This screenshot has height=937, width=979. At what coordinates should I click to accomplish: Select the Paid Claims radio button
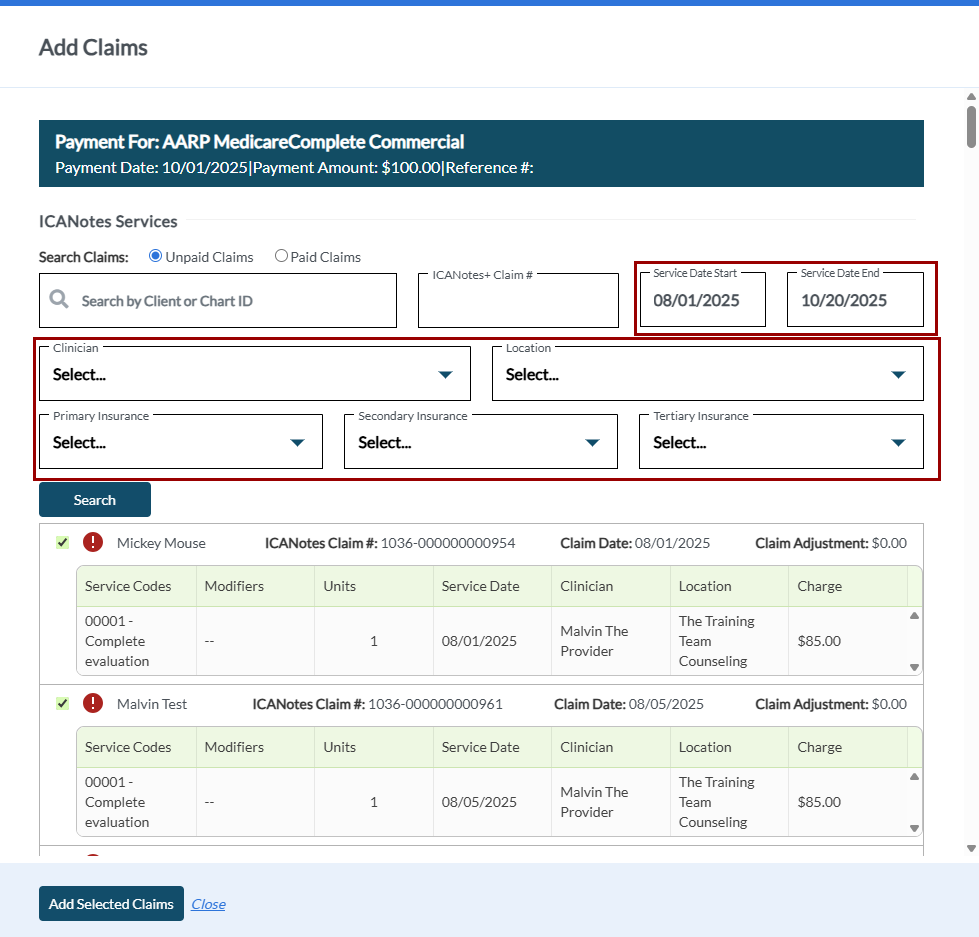(281, 256)
